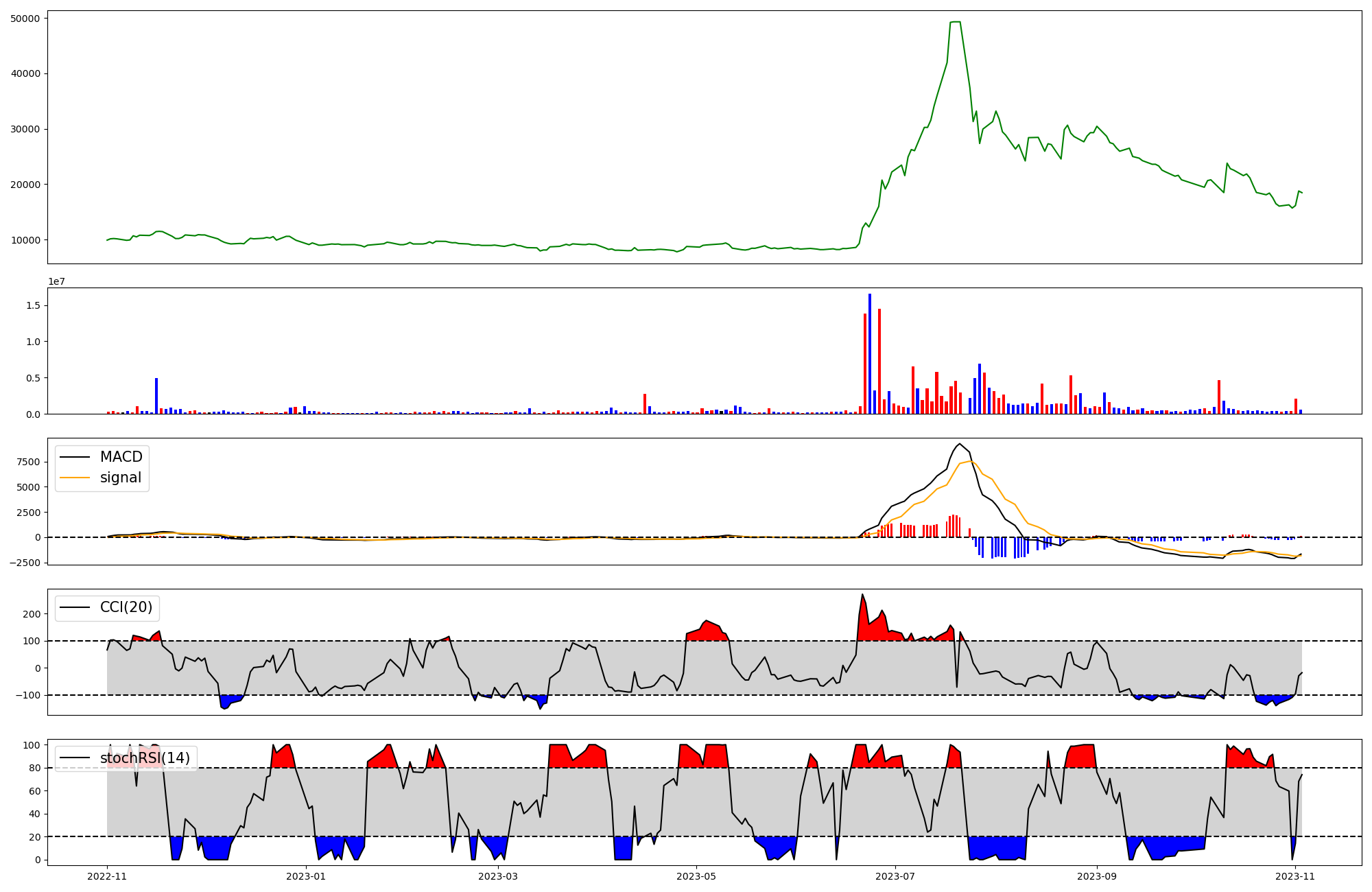Viewport: 1372px width, 892px height.
Task: Click the 2022-11 x-axis date label
Action: [108, 876]
